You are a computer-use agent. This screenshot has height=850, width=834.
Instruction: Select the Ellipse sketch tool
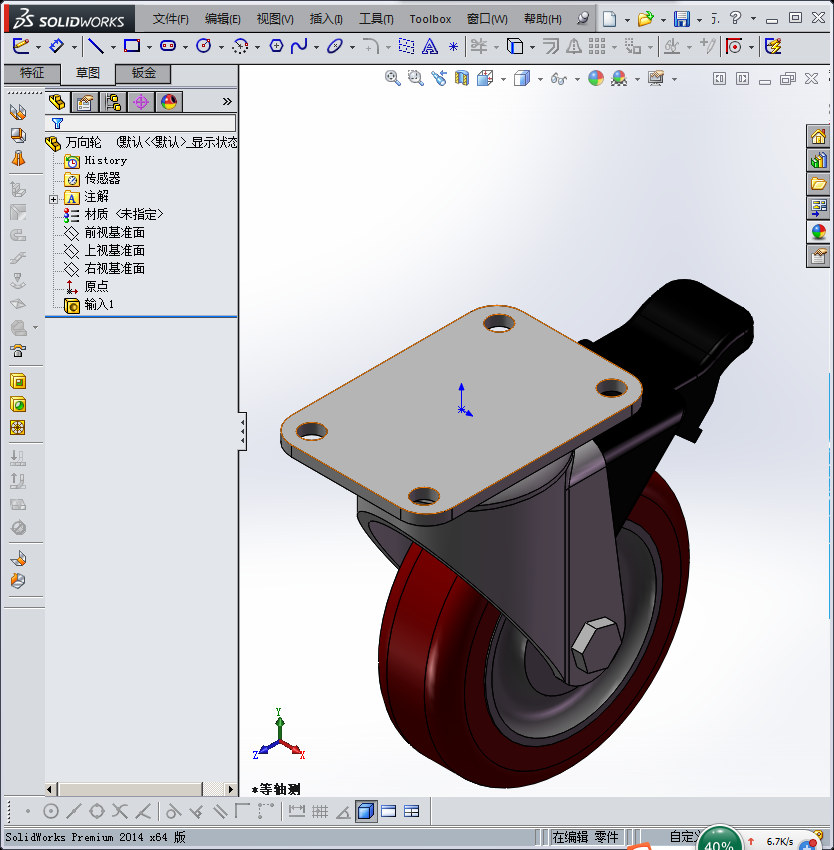click(335, 46)
